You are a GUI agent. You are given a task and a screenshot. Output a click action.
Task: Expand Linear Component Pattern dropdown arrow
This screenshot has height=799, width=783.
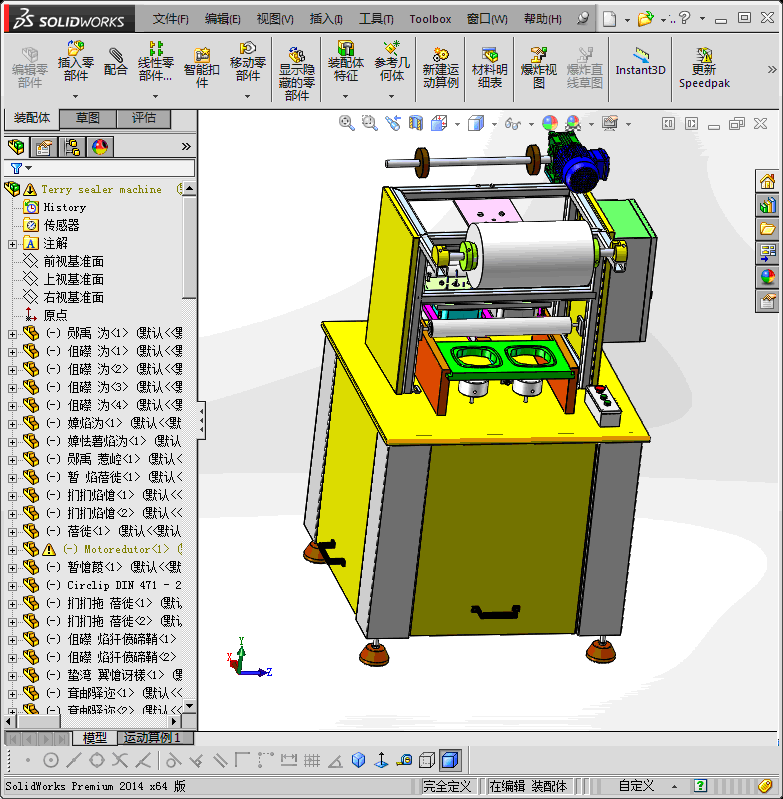click(x=155, y=96)
